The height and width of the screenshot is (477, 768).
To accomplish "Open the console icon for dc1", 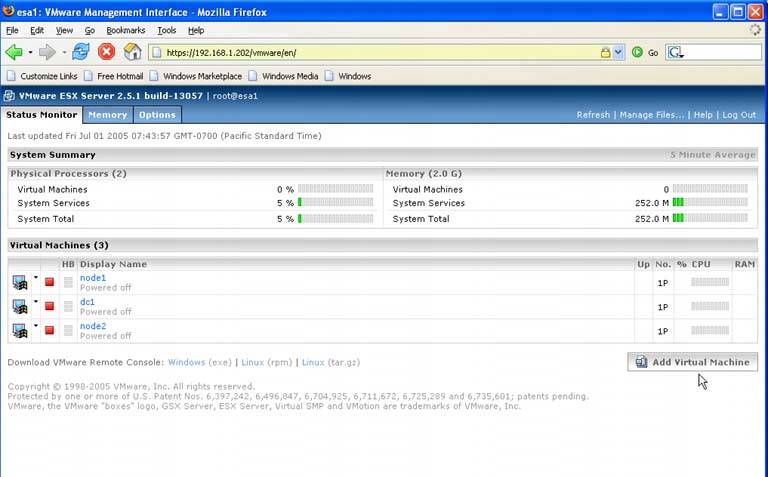I will 19,306.
